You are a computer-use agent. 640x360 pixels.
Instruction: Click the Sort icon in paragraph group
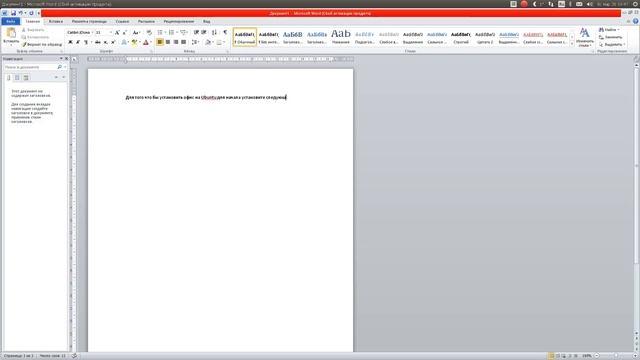click(214, 32)
